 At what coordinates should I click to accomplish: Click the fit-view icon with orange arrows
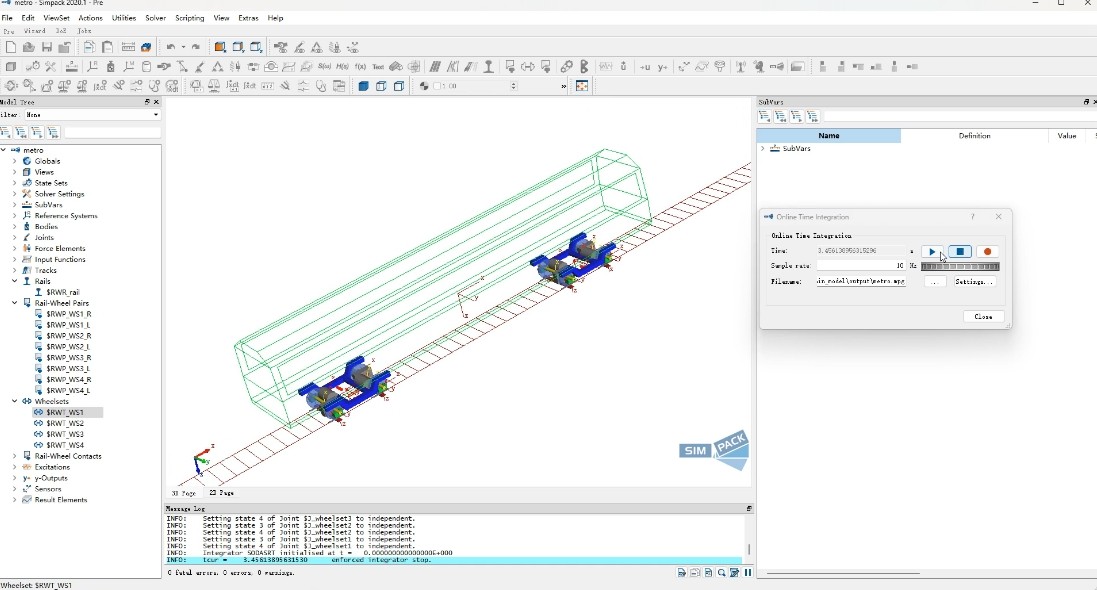point(581,86)
